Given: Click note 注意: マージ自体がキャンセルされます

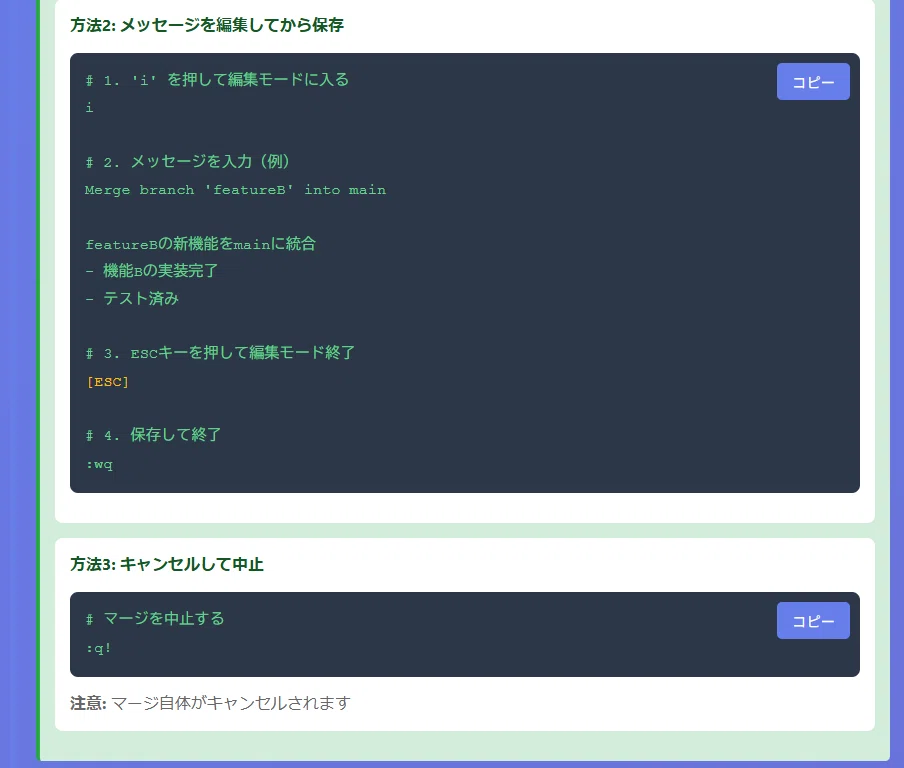Looking at the screenshot, I should tap(210, 703).
